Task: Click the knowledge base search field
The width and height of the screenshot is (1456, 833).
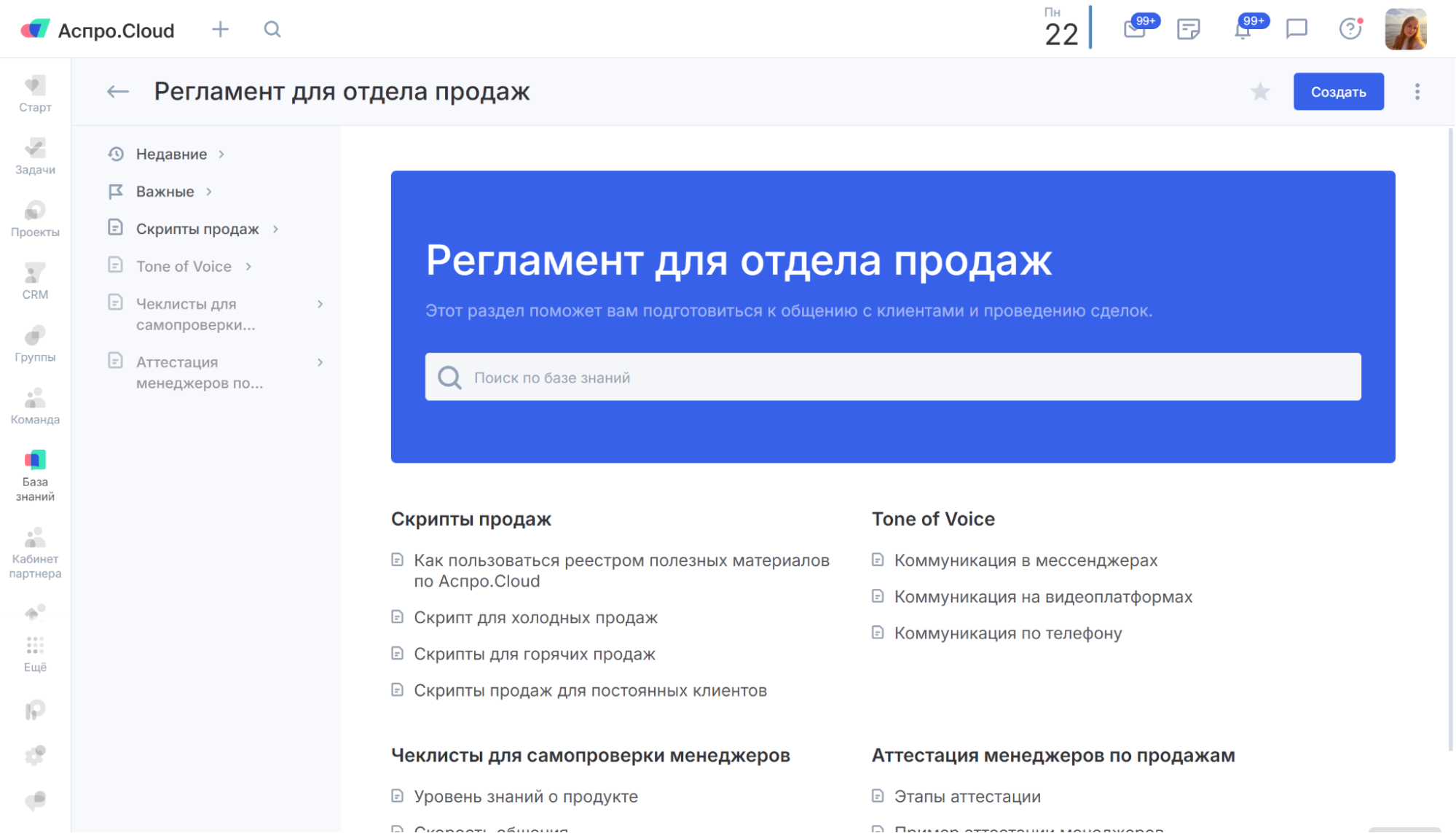Action: tap(892, 378)
